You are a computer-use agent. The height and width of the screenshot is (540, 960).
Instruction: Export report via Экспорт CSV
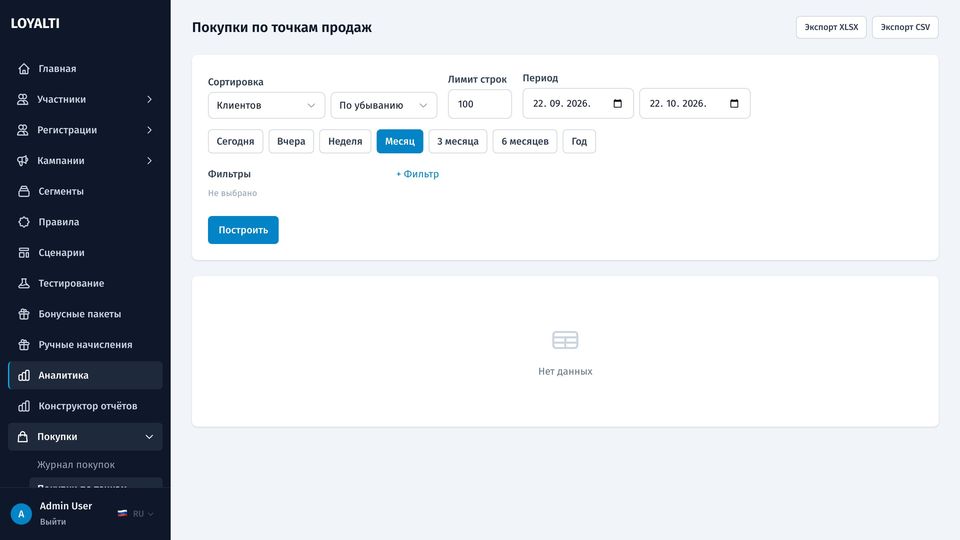[x=905, y=27]
